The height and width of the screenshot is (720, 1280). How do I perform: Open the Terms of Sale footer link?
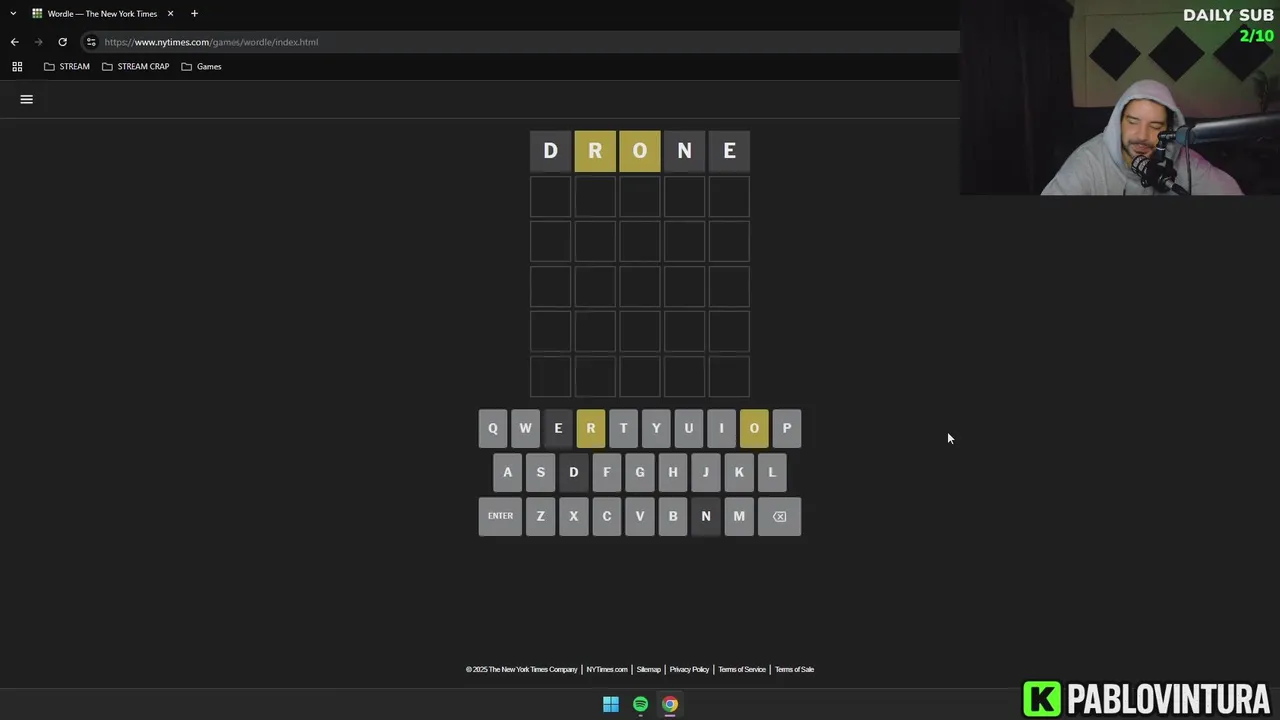pos(794,669)
